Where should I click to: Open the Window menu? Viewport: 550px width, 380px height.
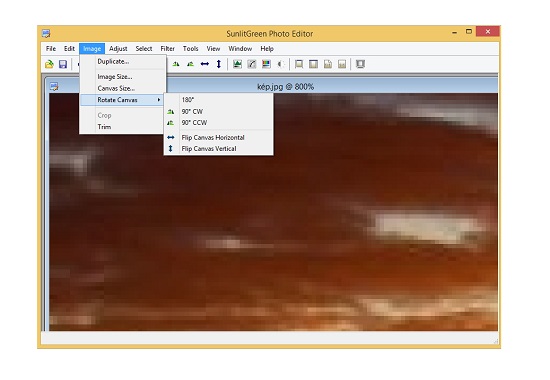240,48
